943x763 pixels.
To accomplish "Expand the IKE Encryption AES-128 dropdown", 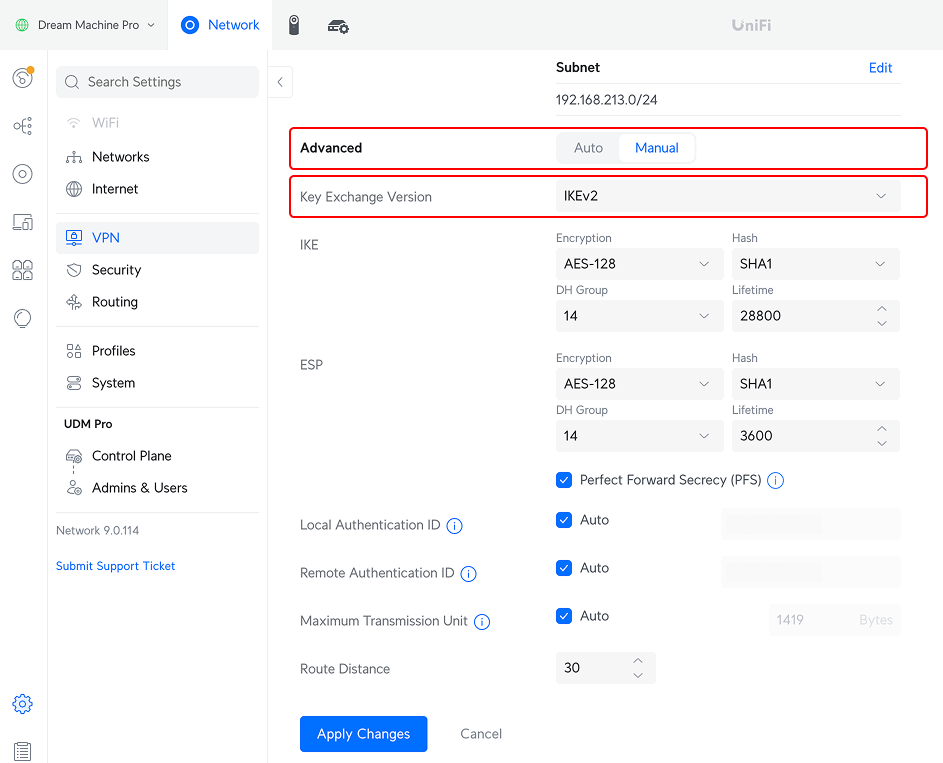I will coord(639,264).
